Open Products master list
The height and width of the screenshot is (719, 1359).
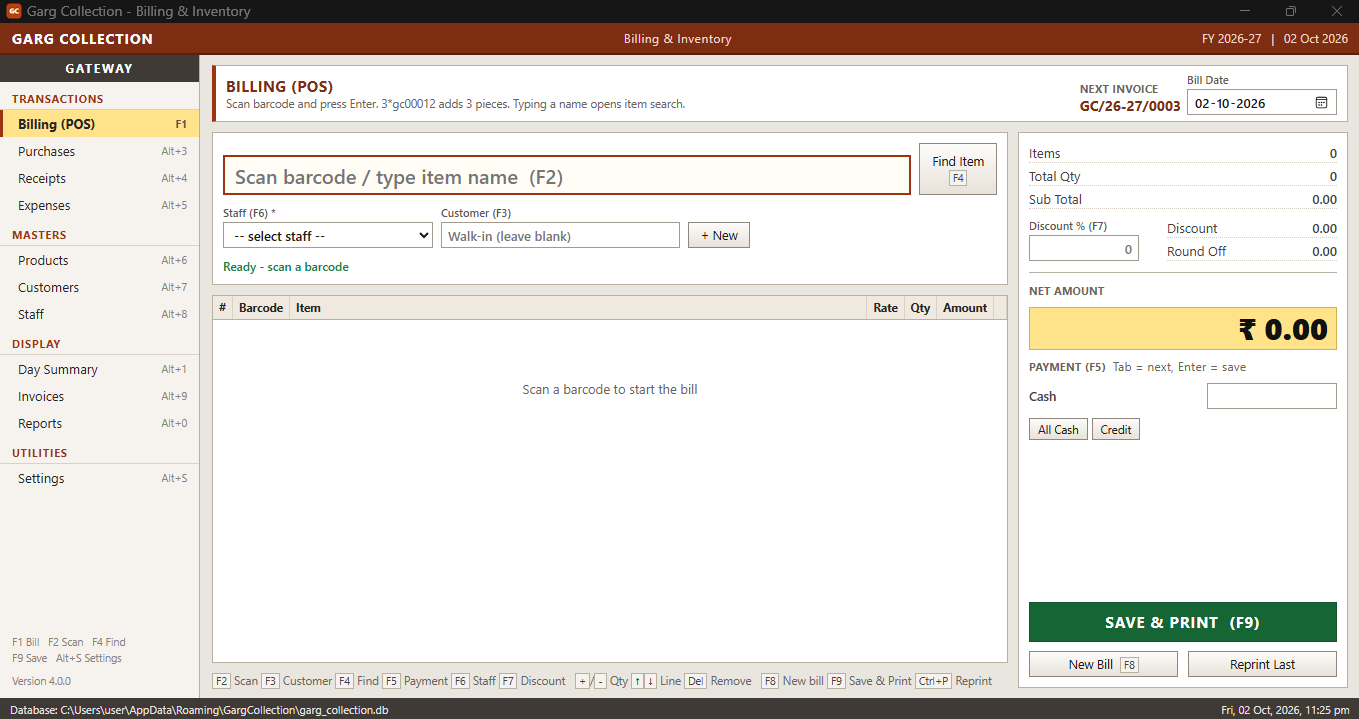pos(100,260)
